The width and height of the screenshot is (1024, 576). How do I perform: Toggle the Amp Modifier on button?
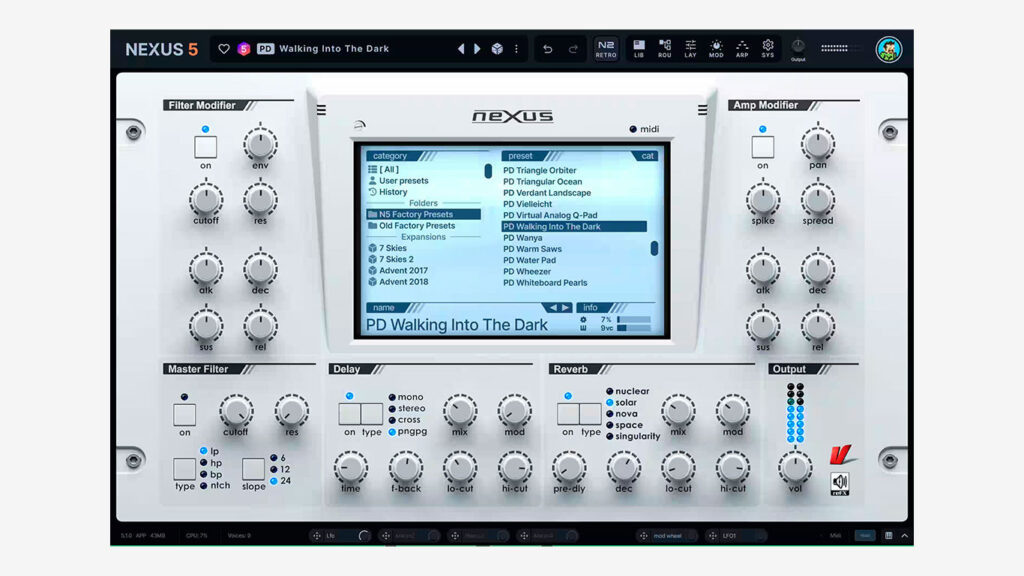pos(763,147)
